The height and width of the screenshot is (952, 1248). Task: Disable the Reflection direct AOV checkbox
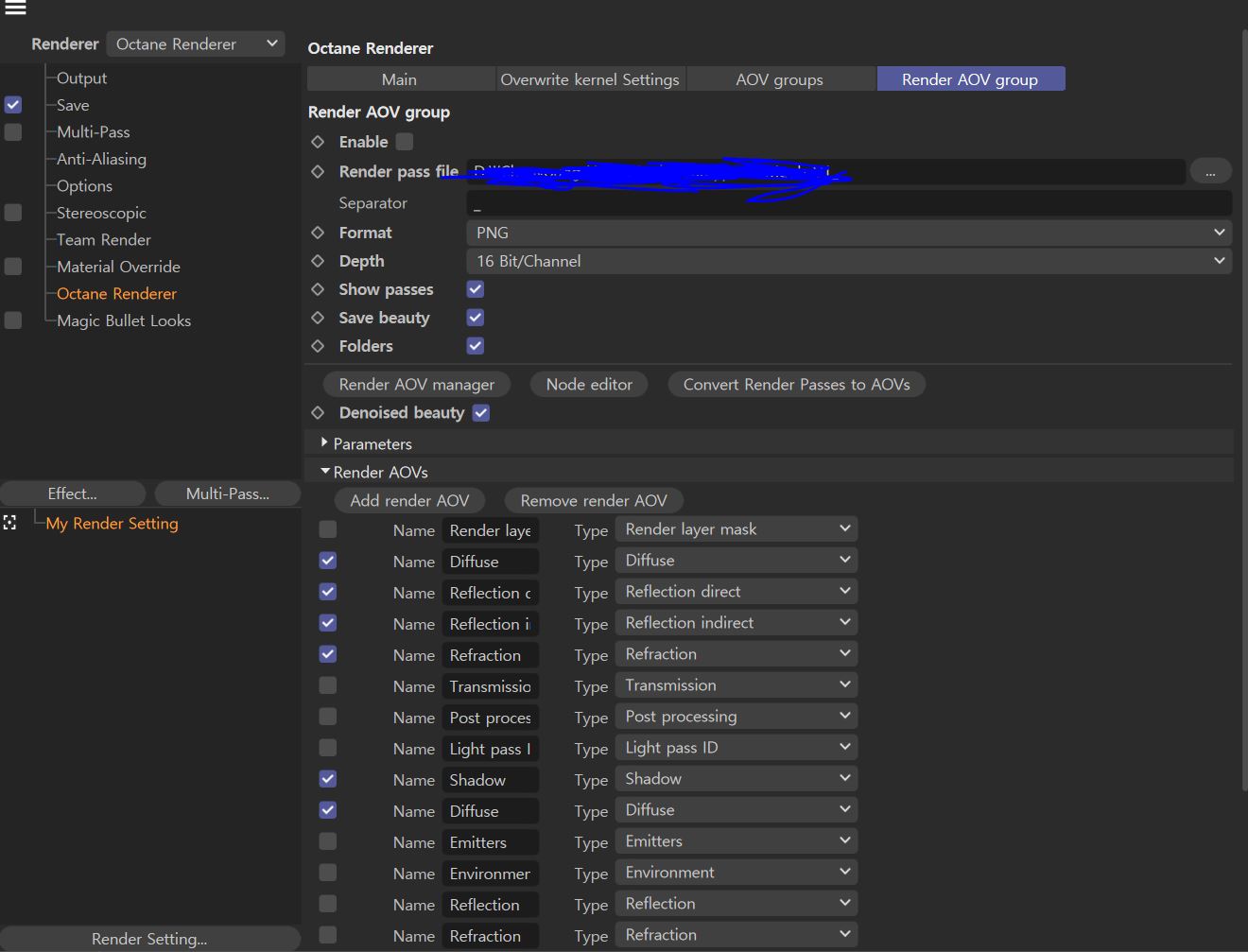[x=328, y=592]
